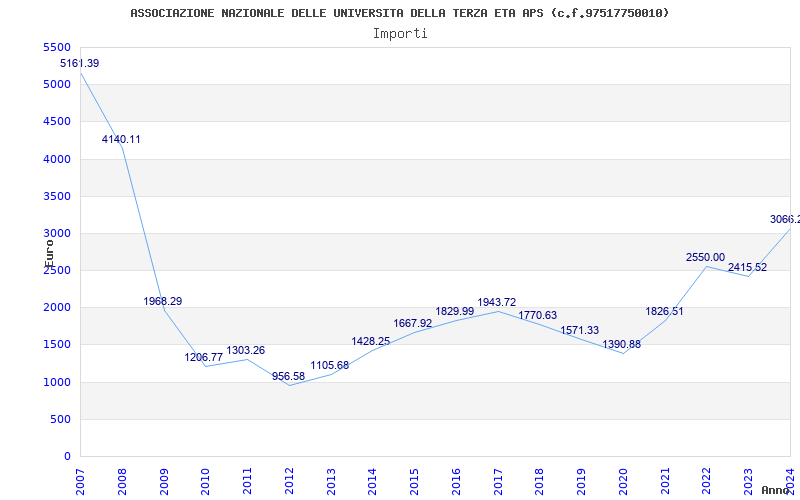Click the 2024 year label
Screen dimensions: 800x500
(790, 482)
